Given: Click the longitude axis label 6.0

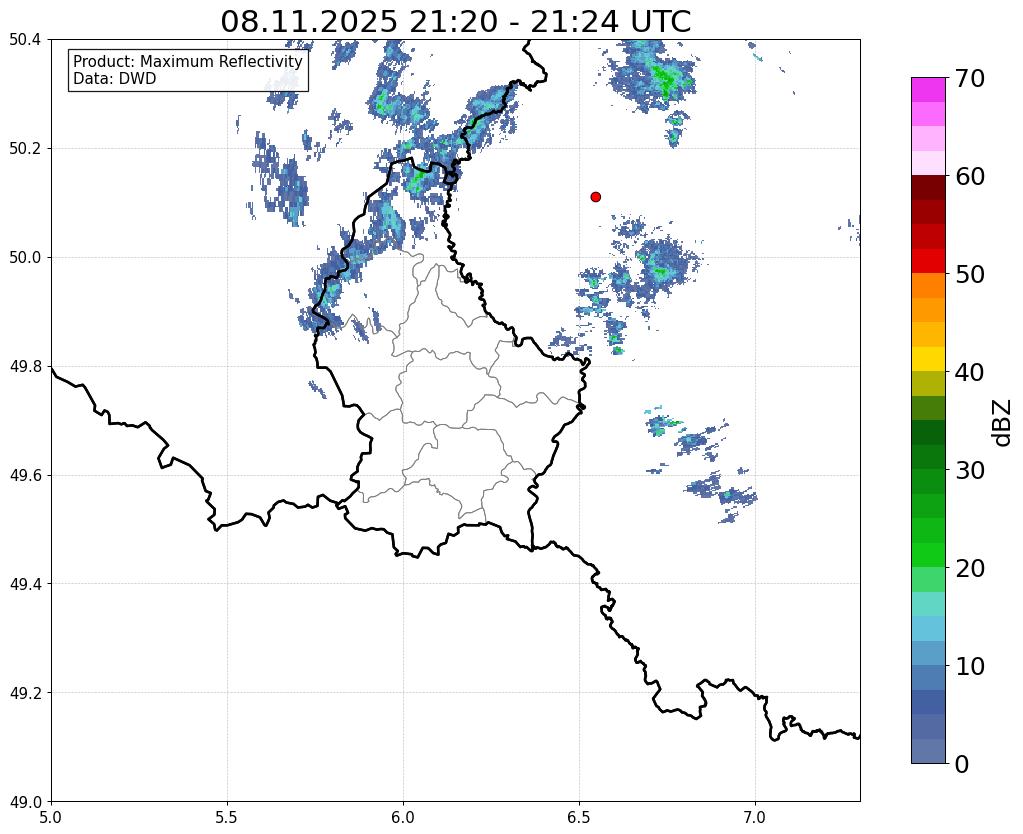Looking at the screenshot, I should coord(403,818).
